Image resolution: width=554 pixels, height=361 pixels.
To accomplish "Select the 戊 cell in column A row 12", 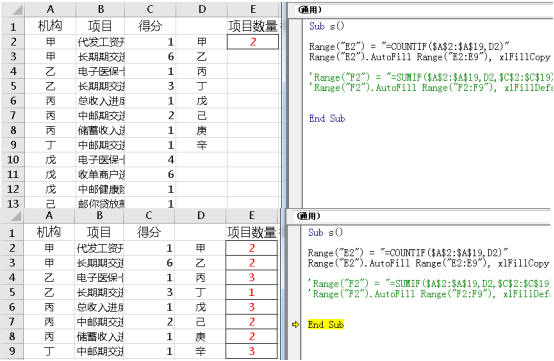I will [x=50, y=189].
